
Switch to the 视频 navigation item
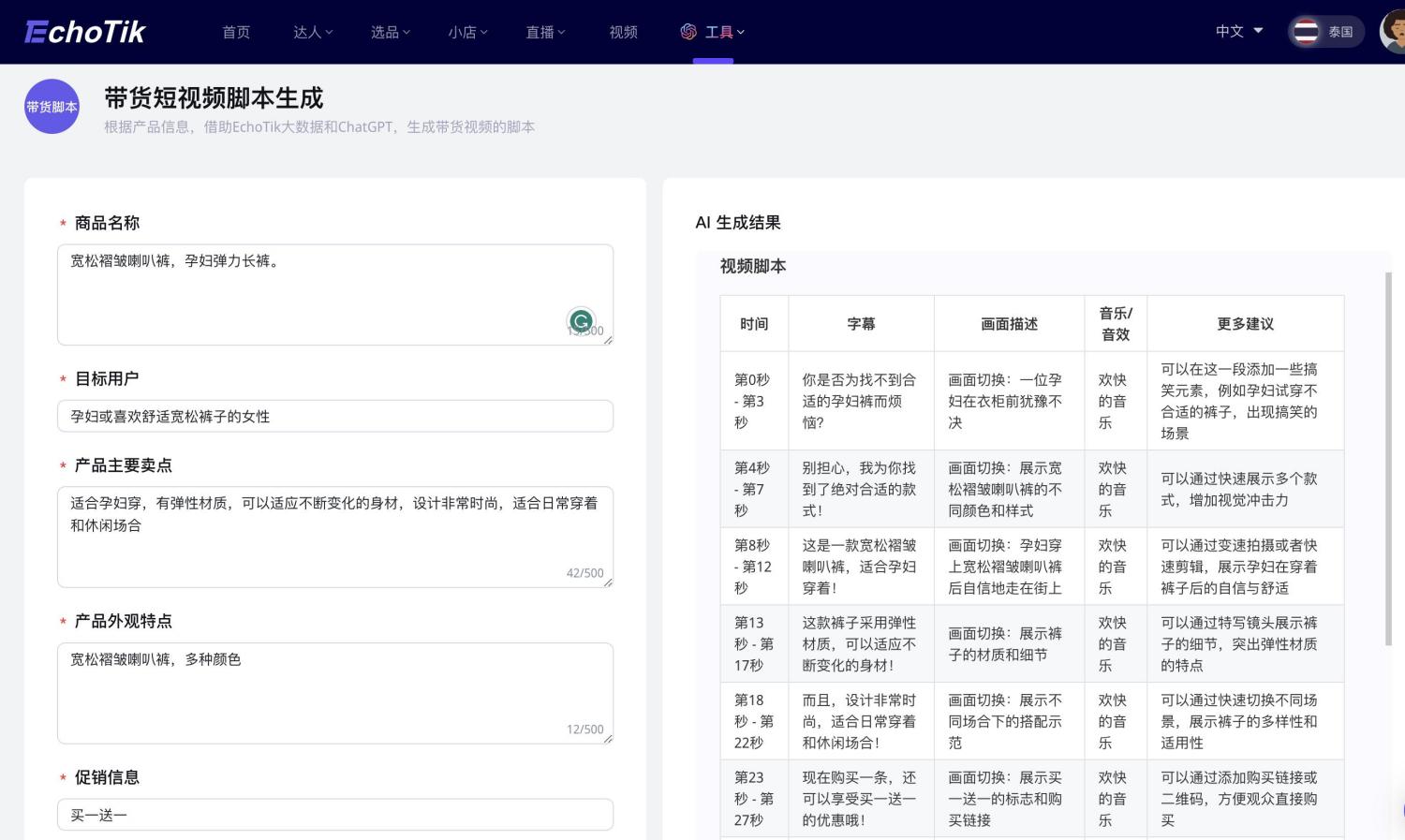tap(622, 31)
